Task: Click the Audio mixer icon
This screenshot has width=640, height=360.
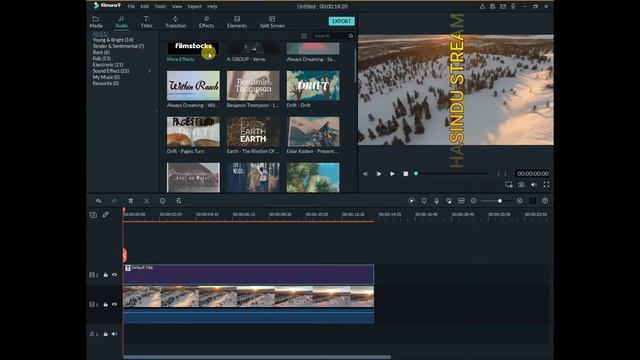Action: coord(449,201)
